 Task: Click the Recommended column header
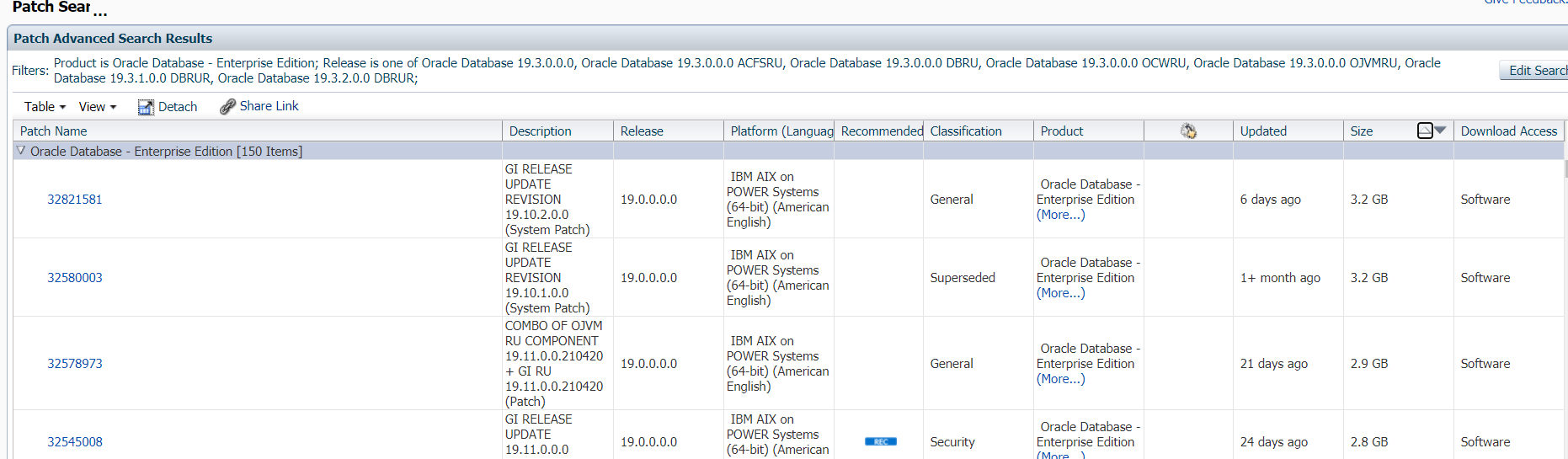879,131
